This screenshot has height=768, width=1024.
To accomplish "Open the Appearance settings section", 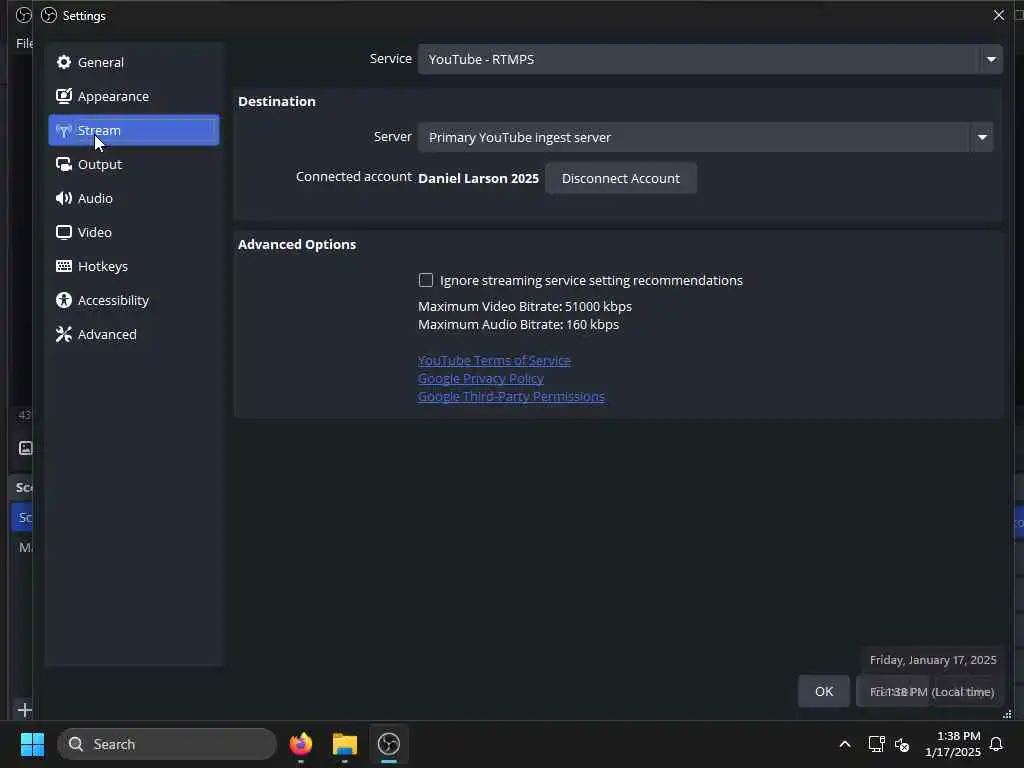I will click(134, 96).
